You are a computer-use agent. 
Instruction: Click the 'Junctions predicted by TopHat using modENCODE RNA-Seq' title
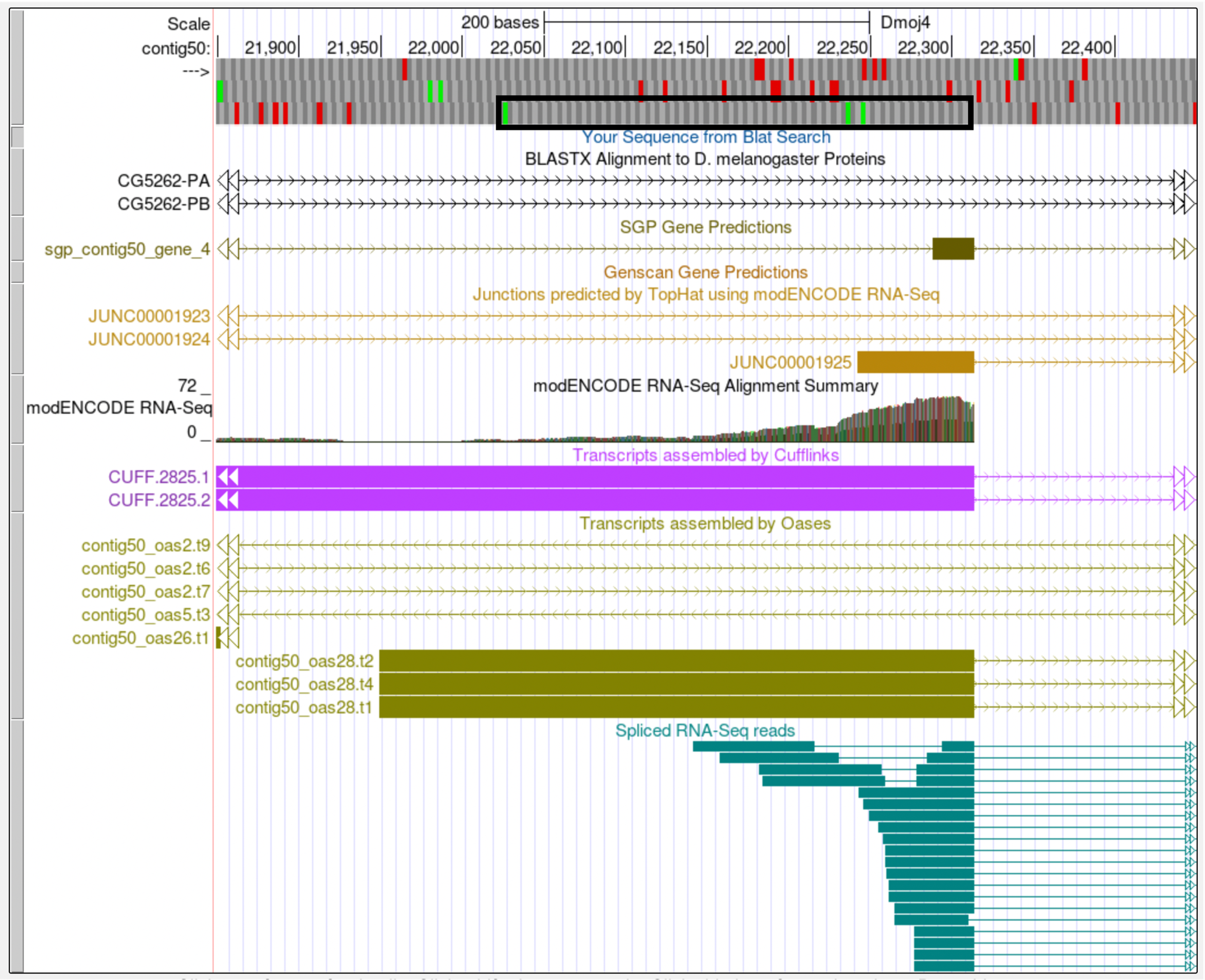(706, 294)
